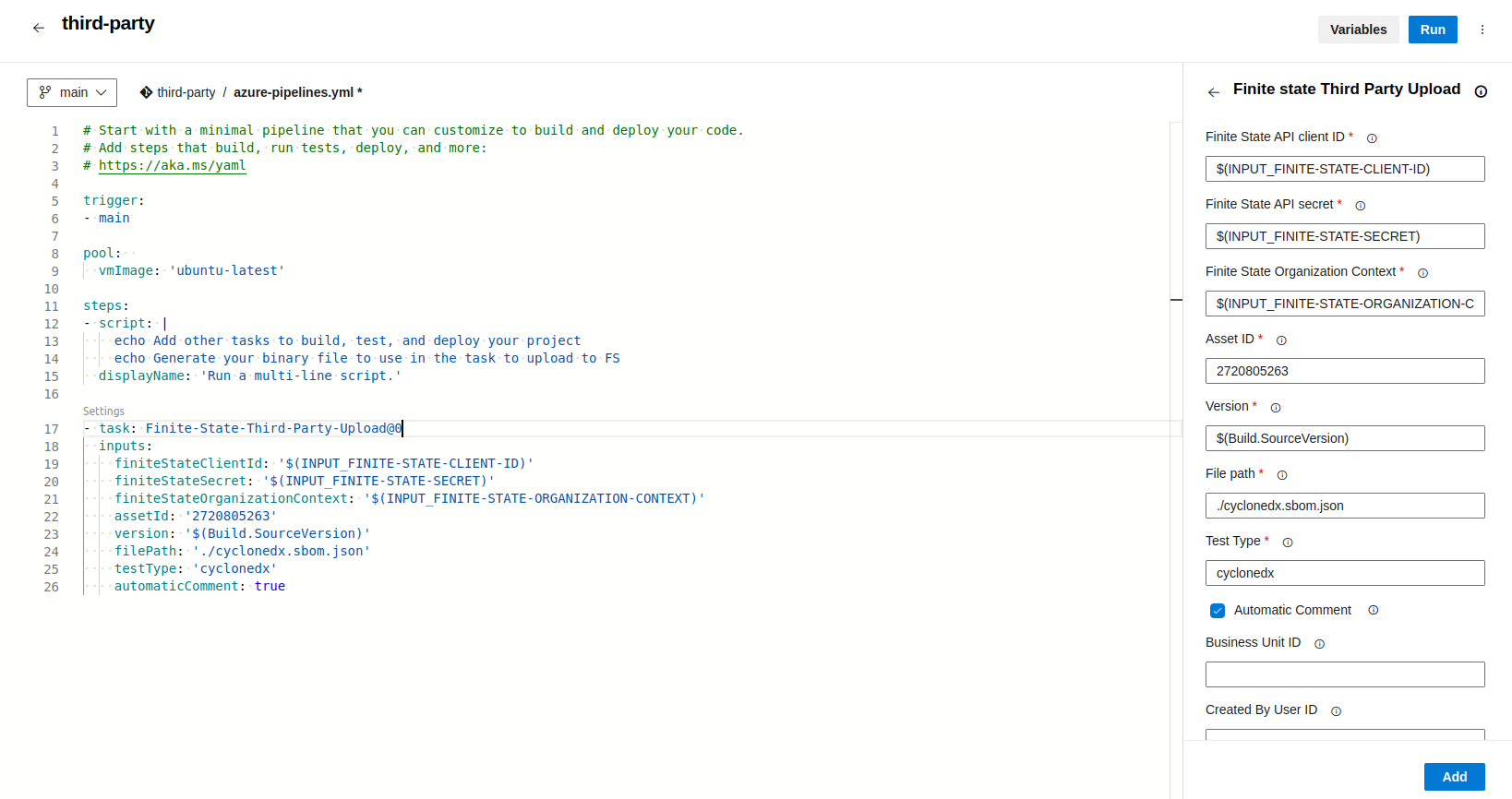Click the version '$(Build.SourceVersion)' line
The height and width of the screenshot is (799, 1512).
(x=242, y=533)
